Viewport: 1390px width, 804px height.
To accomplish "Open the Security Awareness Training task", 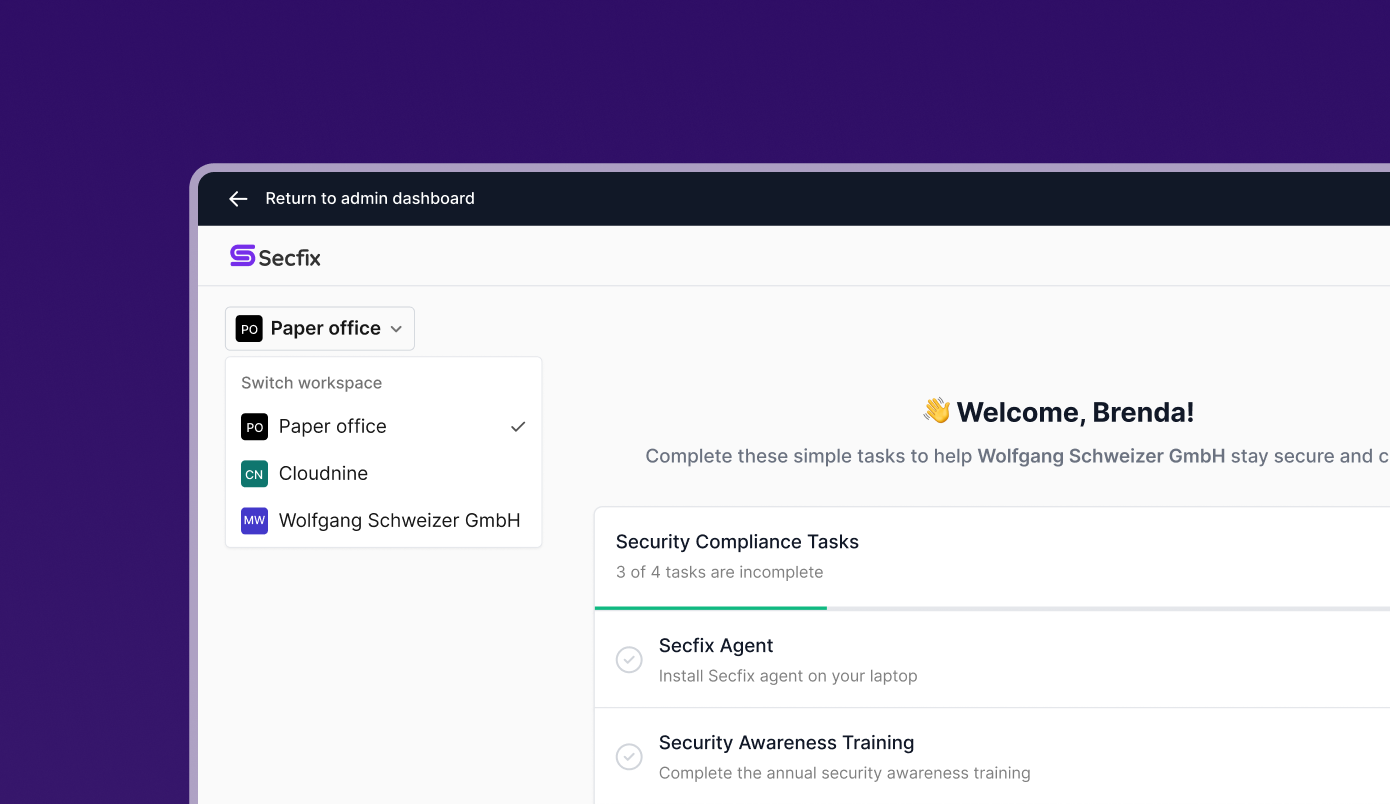I will (x=992, y=757).
